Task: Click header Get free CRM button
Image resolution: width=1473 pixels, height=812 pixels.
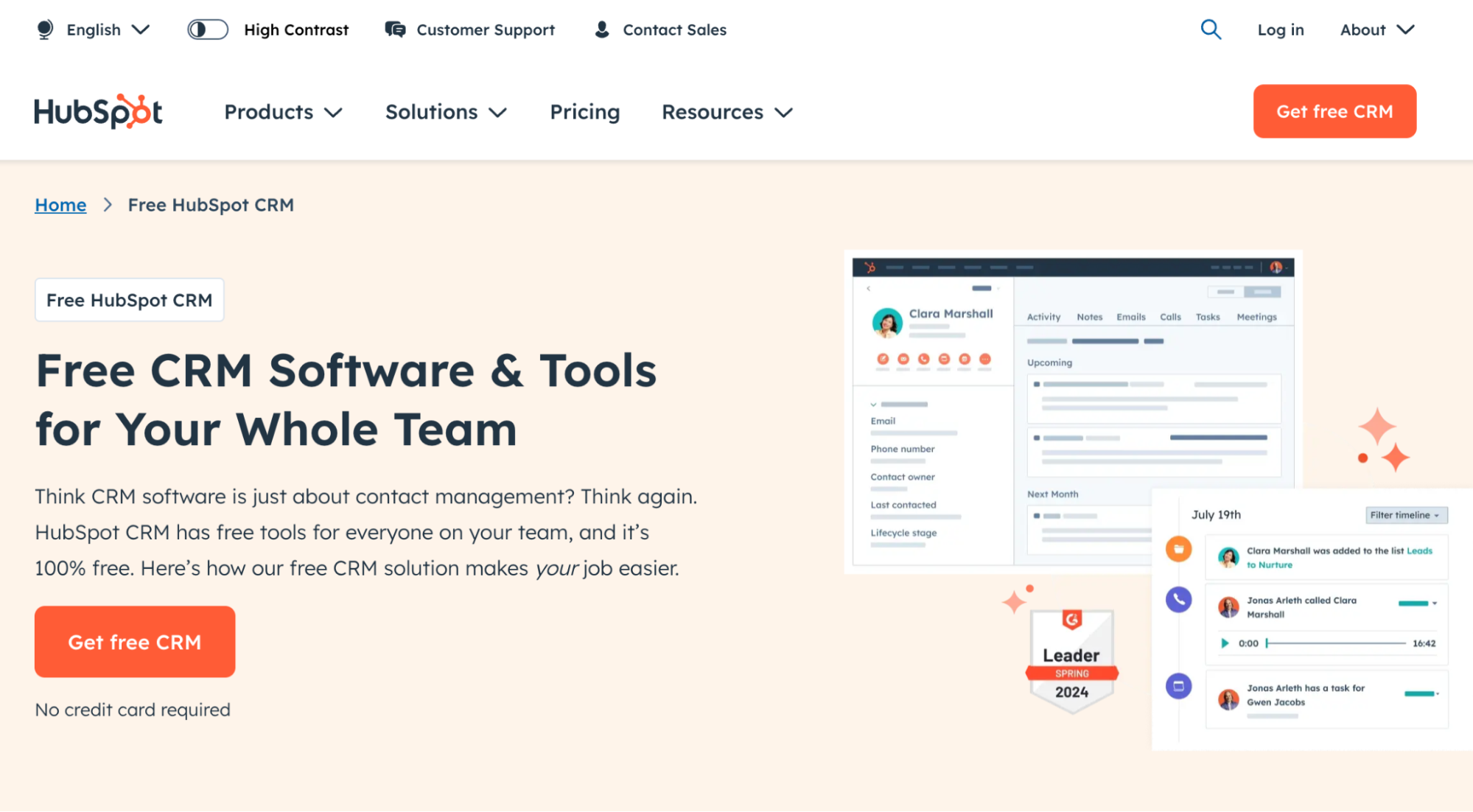Action: (1334, 111)
